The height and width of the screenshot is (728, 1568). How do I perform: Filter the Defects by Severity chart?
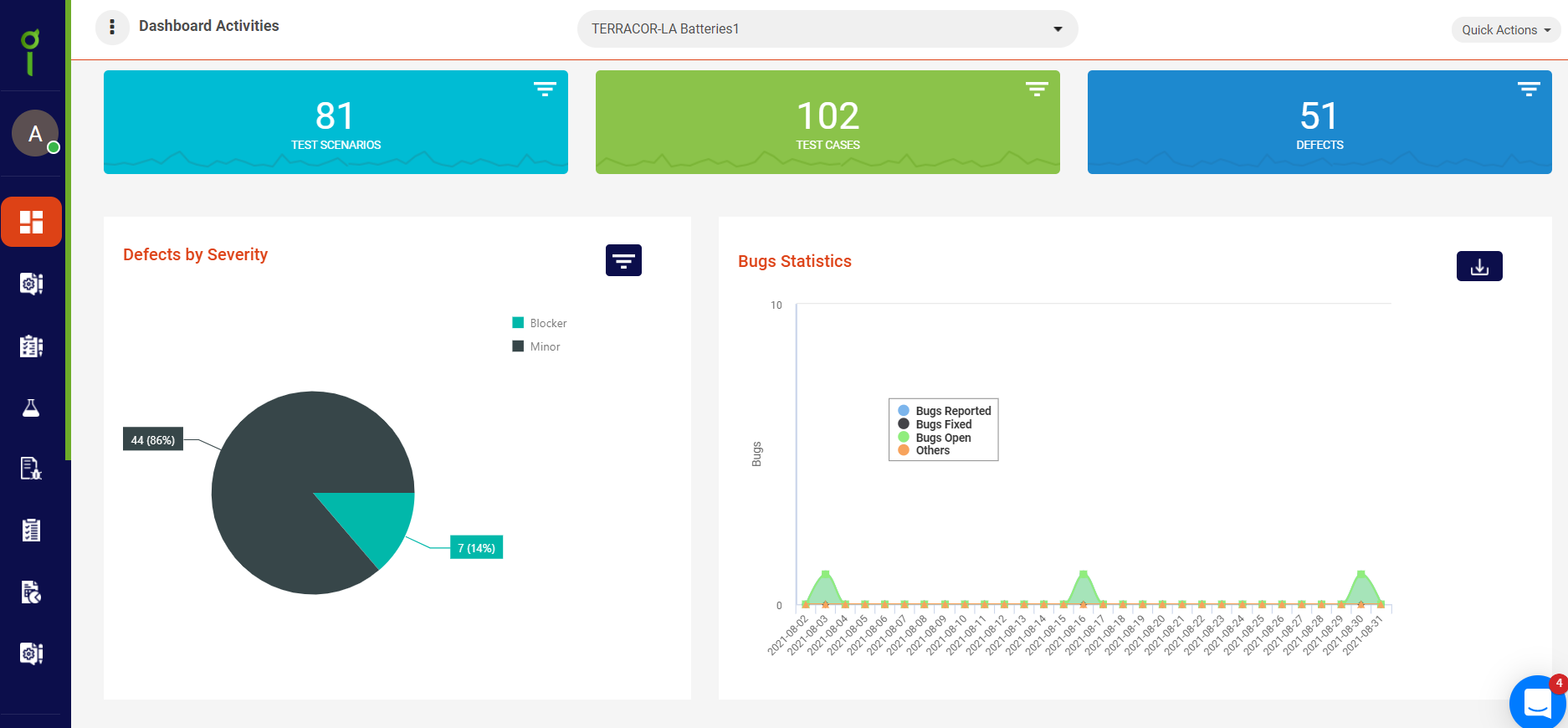point(623,260)
